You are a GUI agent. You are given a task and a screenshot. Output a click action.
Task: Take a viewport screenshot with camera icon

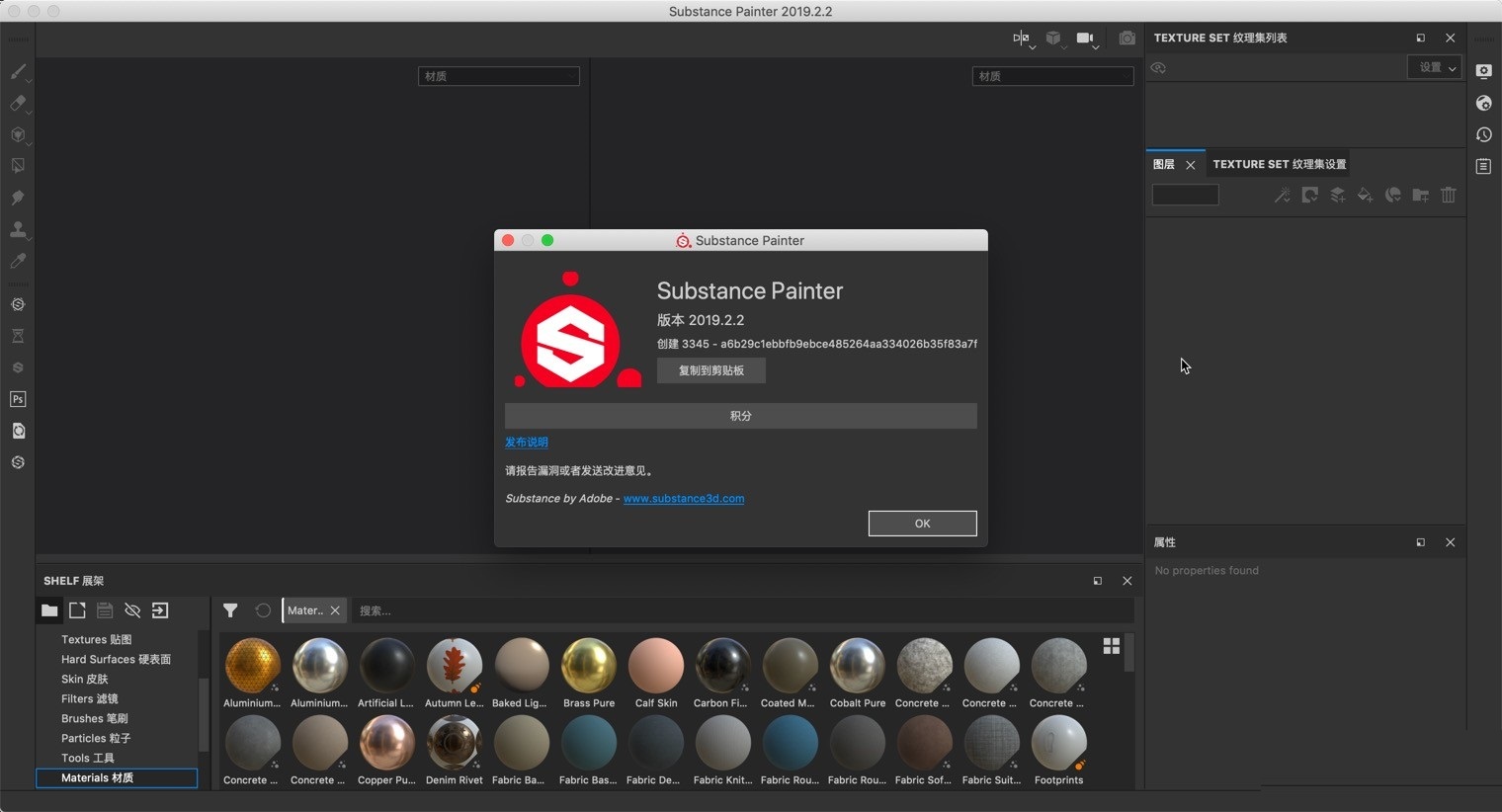(1126, 38)
